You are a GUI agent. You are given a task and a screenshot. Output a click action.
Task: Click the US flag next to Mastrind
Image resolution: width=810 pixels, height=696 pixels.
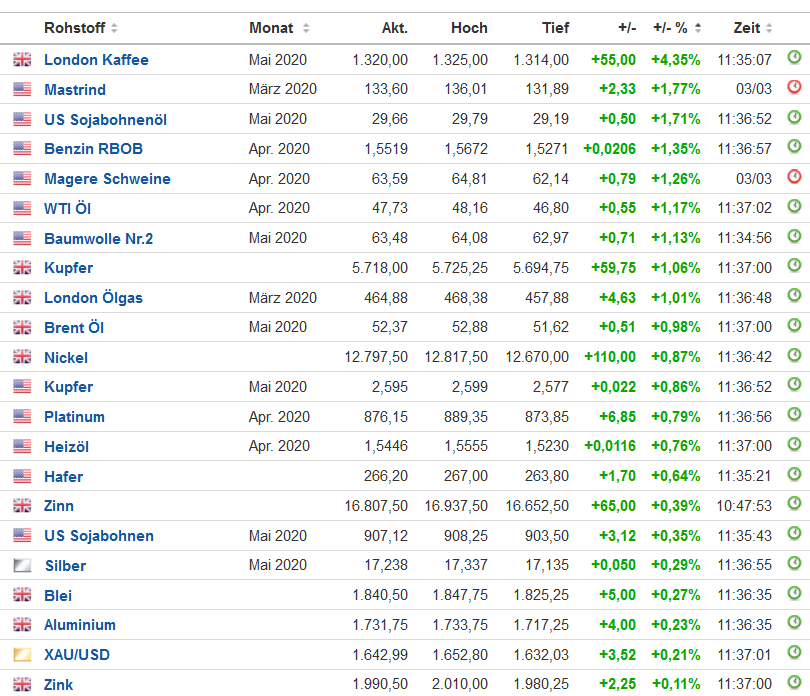coord(22,89)
